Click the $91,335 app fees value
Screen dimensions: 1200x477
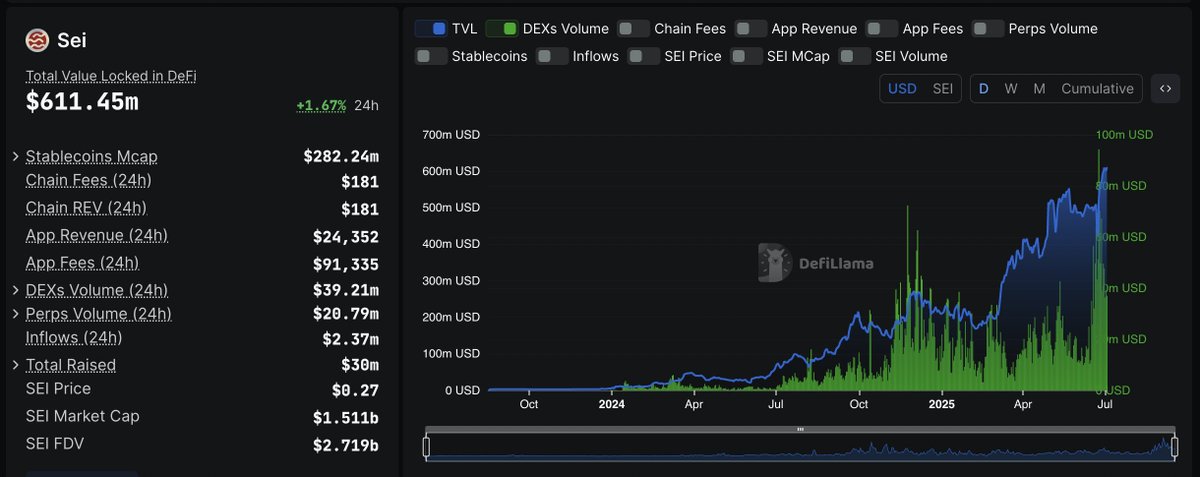[346, 264]
